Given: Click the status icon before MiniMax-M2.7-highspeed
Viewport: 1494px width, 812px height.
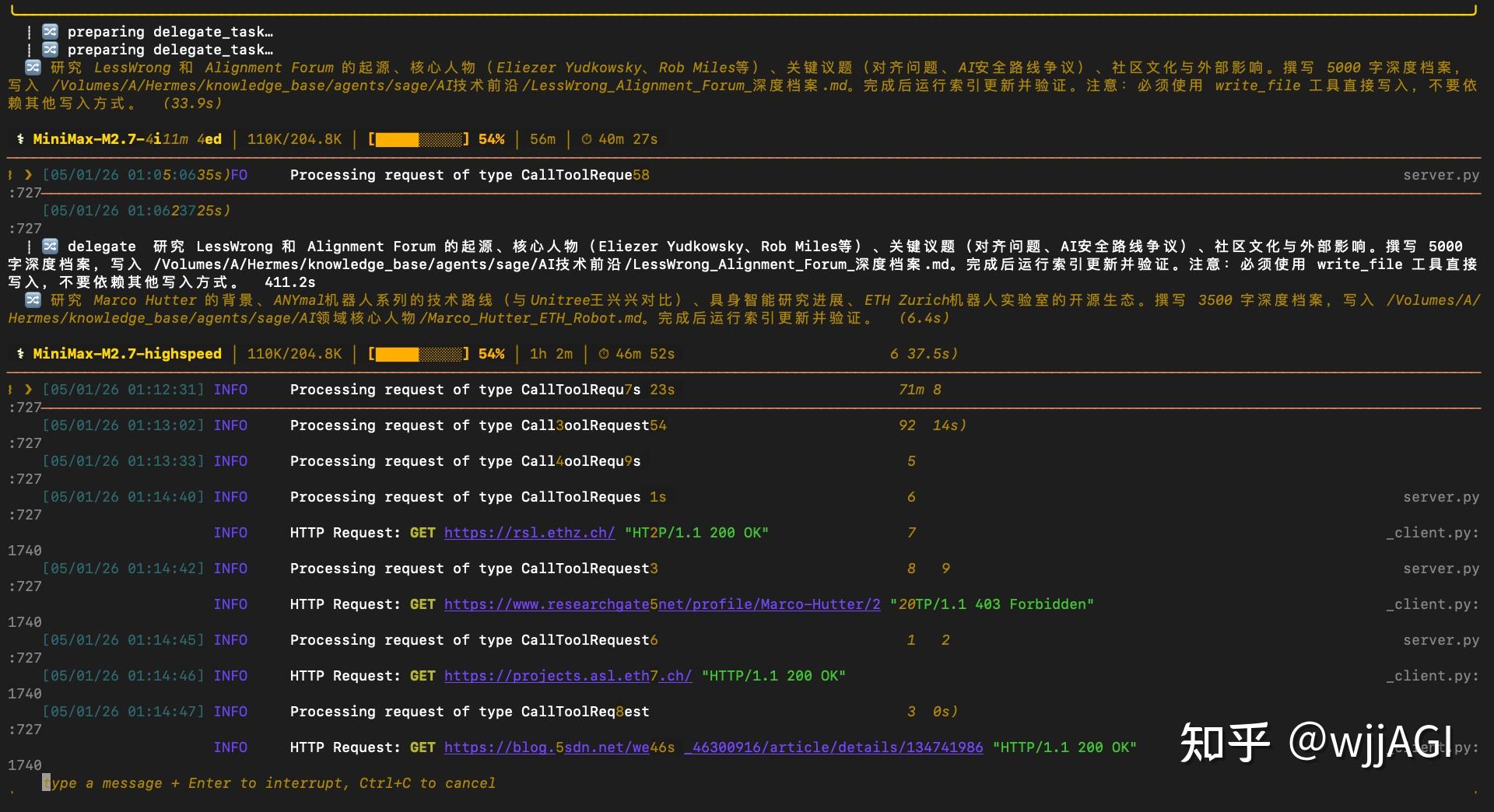Looking at the screenshot, I should 20,354.
